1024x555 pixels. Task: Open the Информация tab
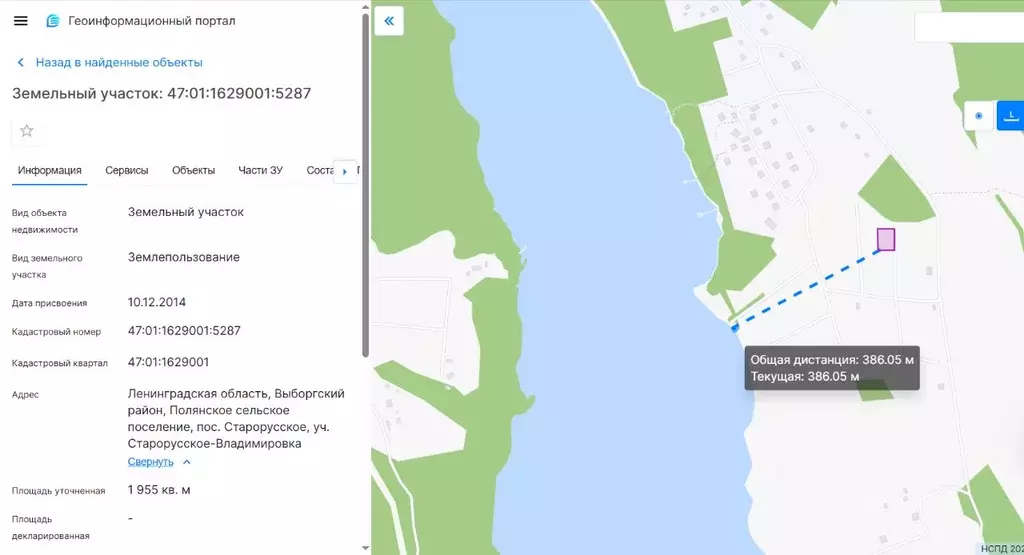(x=50, y=170)
